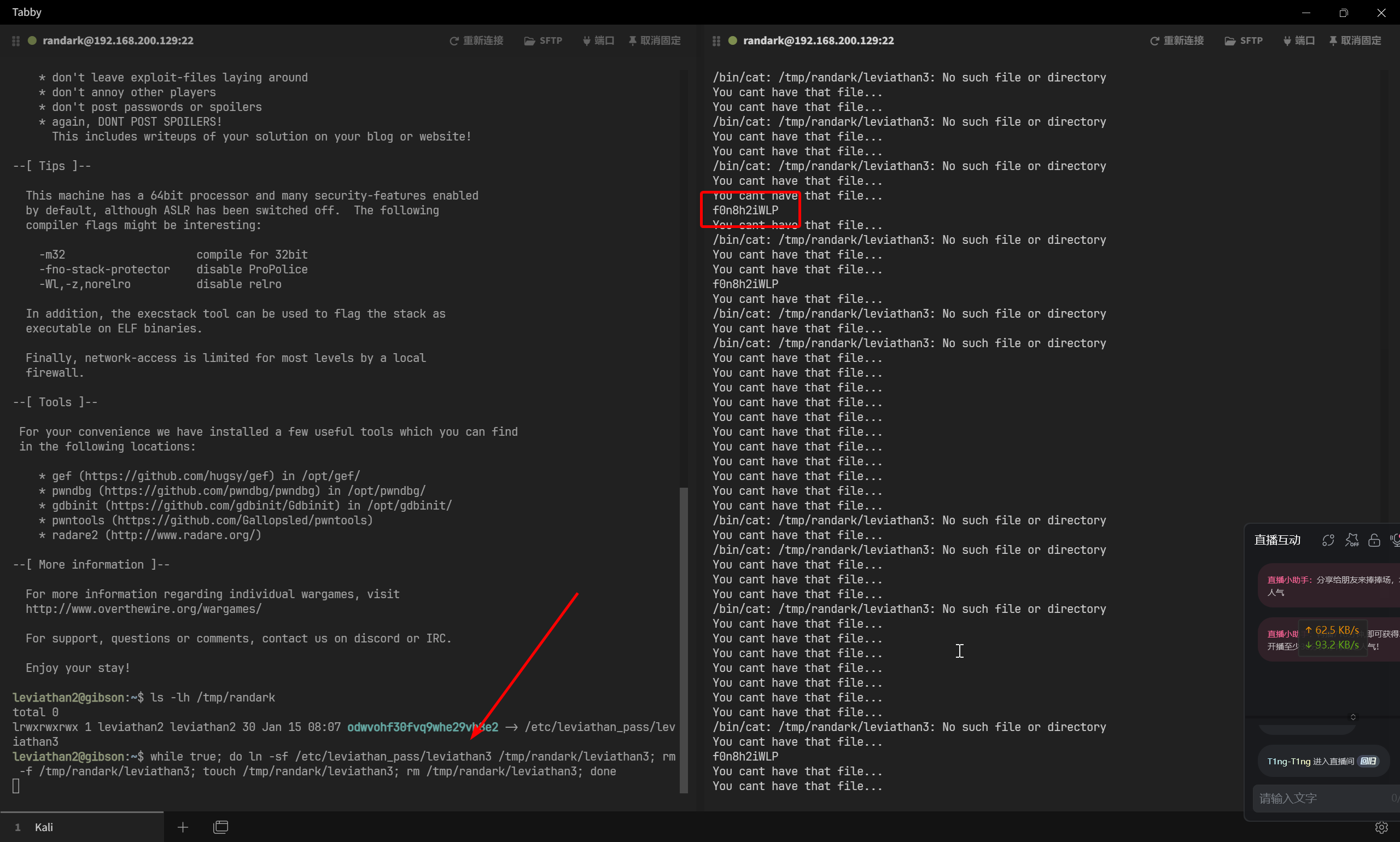
Task: Click the overthewire.org wargames URL
Action: point(144,609)
